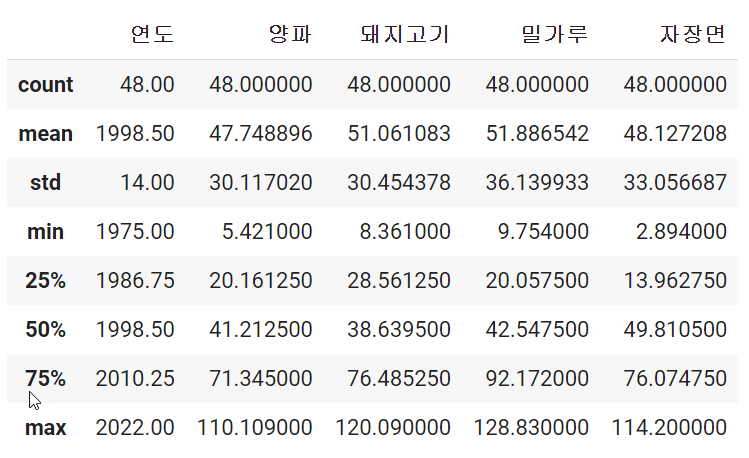Click the max value 2022.00

tap(135, 428)
